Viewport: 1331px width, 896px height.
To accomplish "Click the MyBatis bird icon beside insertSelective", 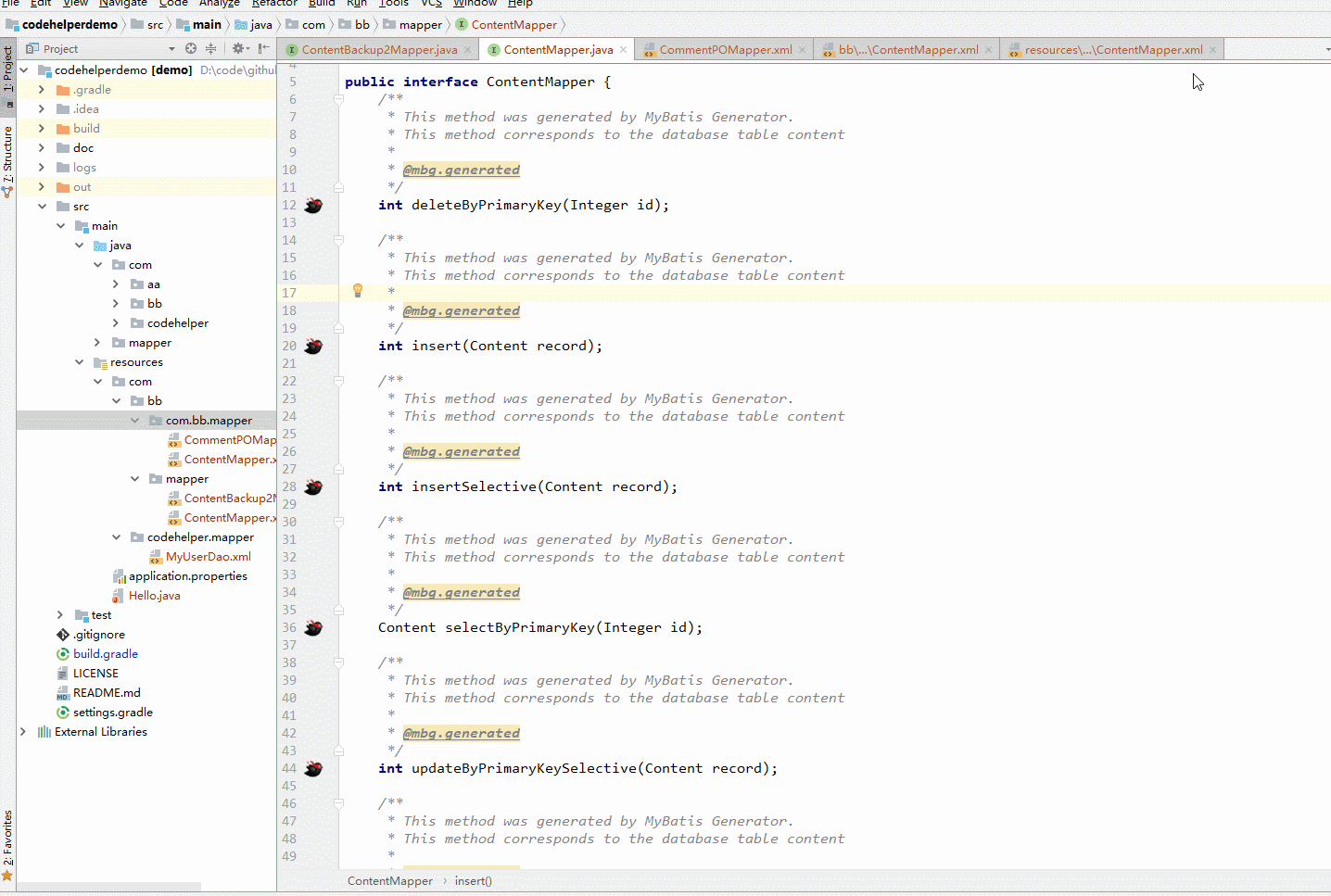I will coord(314,486).
